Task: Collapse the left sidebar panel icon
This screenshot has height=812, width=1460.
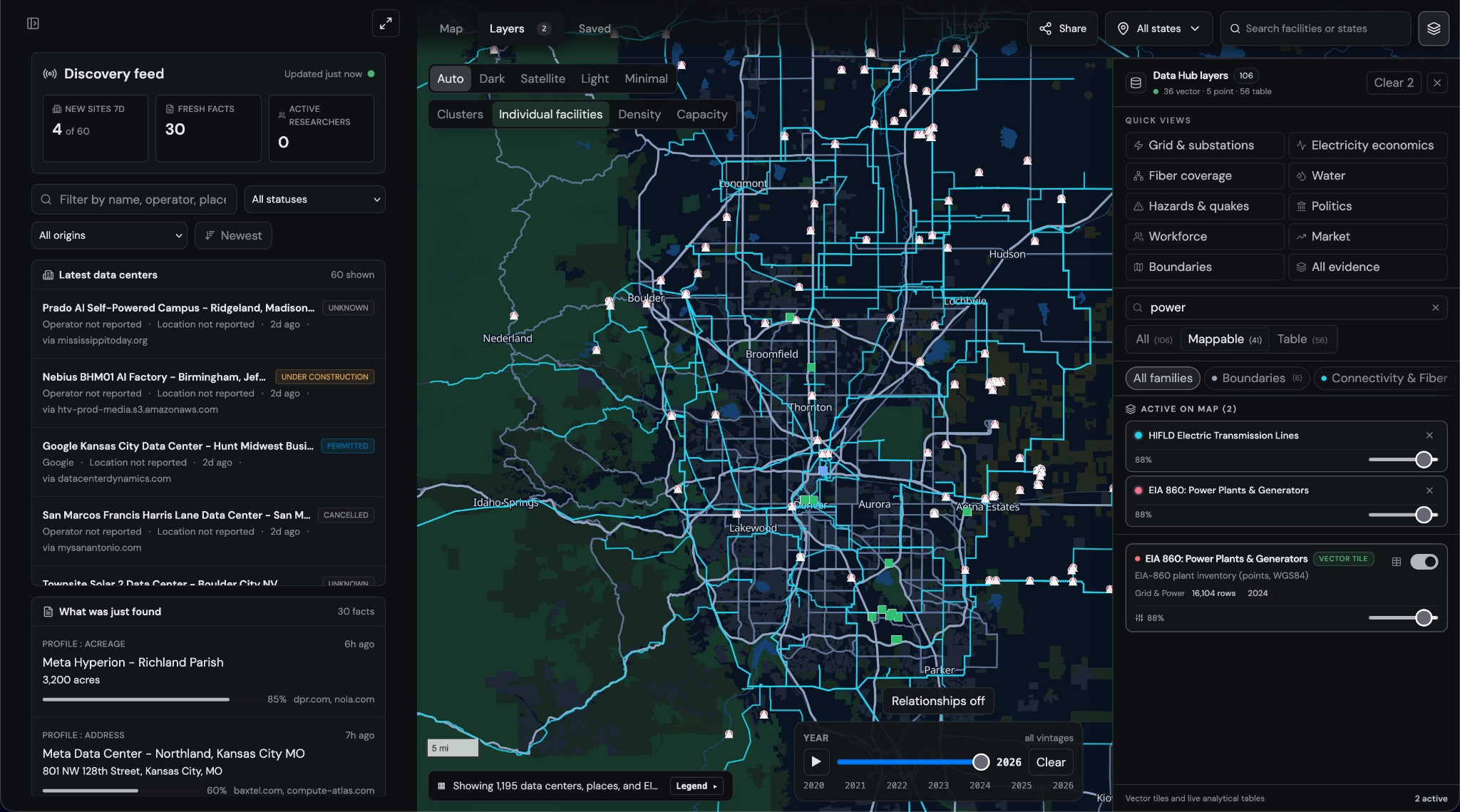Action: pyautogui.click(x=33, y=24)
